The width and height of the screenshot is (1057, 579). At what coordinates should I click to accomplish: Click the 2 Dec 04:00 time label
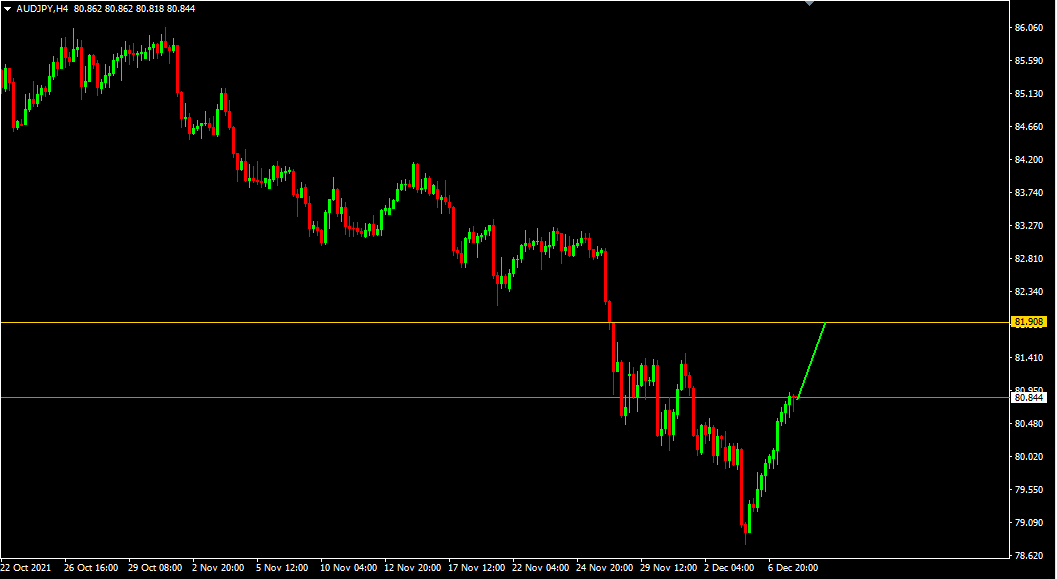(729, 568)
